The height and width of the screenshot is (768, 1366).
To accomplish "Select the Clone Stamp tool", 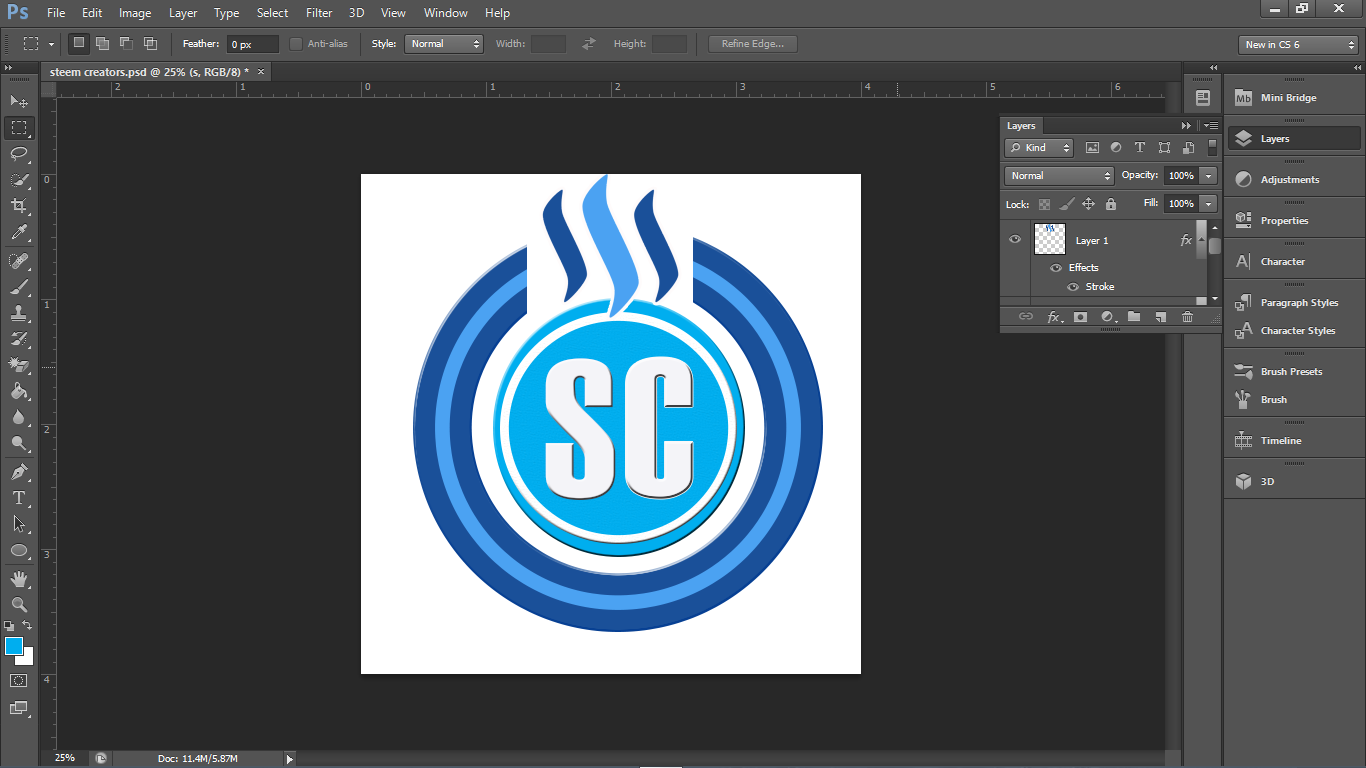I will 19,313.
